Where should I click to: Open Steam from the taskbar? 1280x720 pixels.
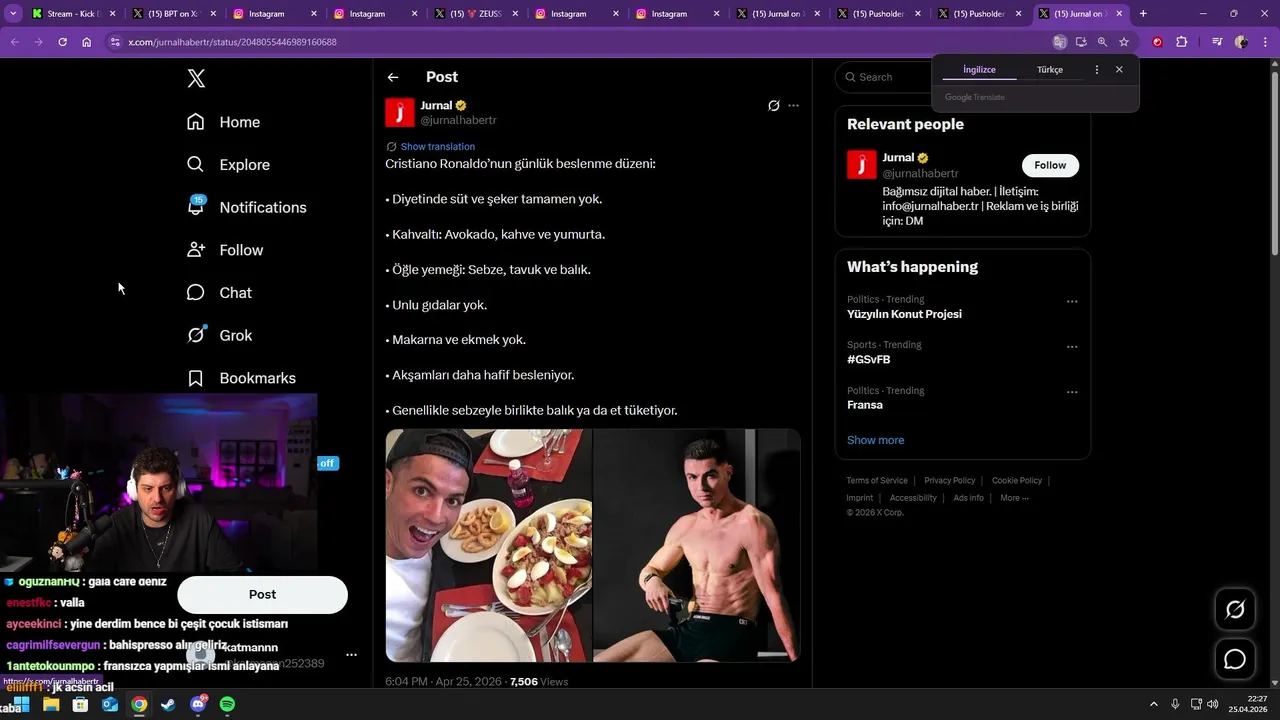point(168,704)
